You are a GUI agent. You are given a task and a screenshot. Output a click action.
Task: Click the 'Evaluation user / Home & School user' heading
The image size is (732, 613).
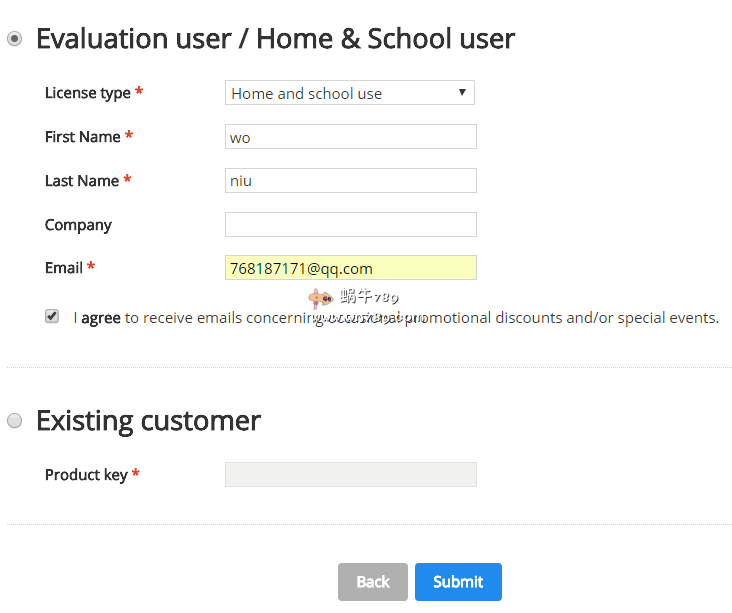[x=275, y=39]
